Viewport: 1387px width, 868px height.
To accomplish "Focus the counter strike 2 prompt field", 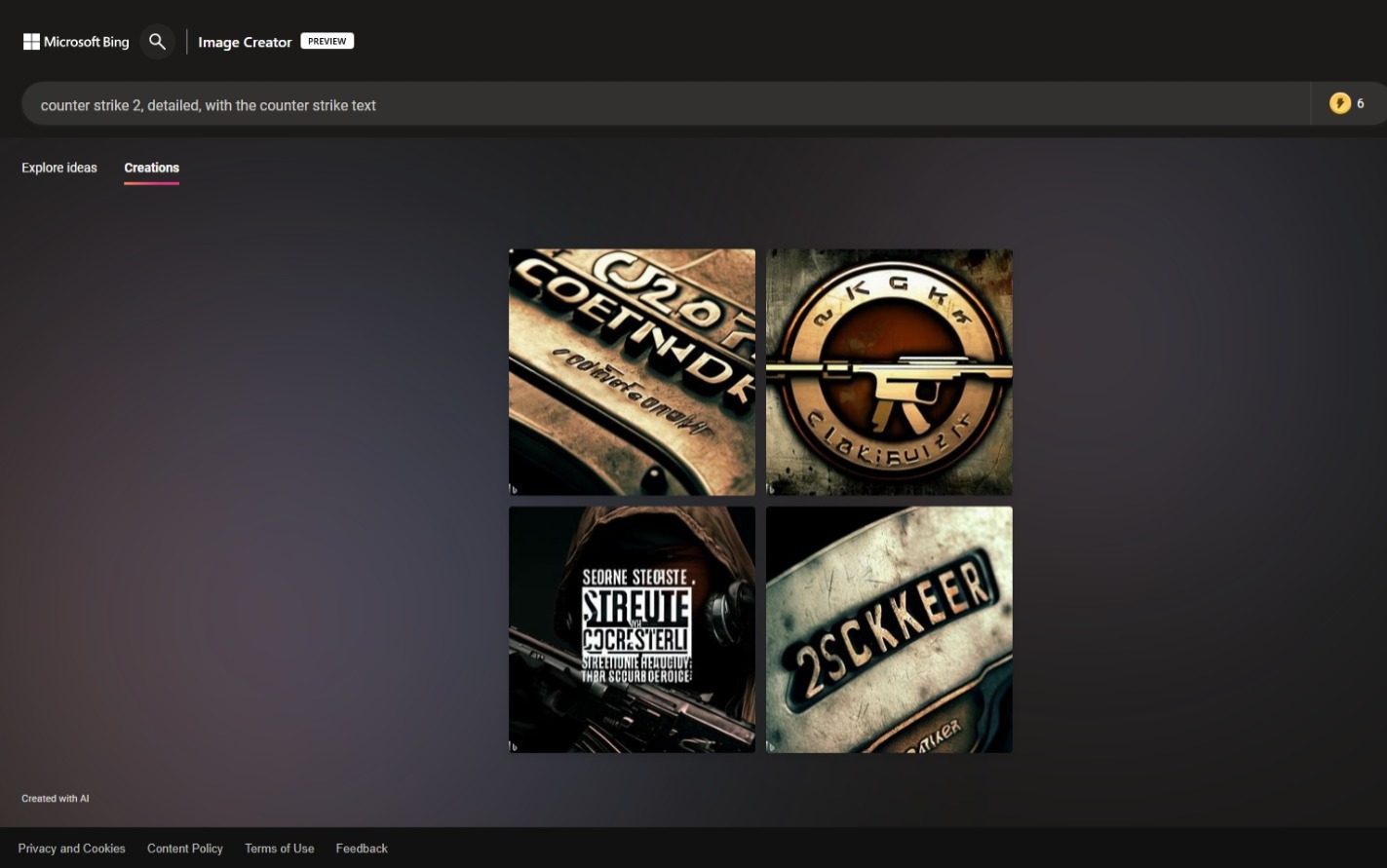I will click(x=663, y=105).
